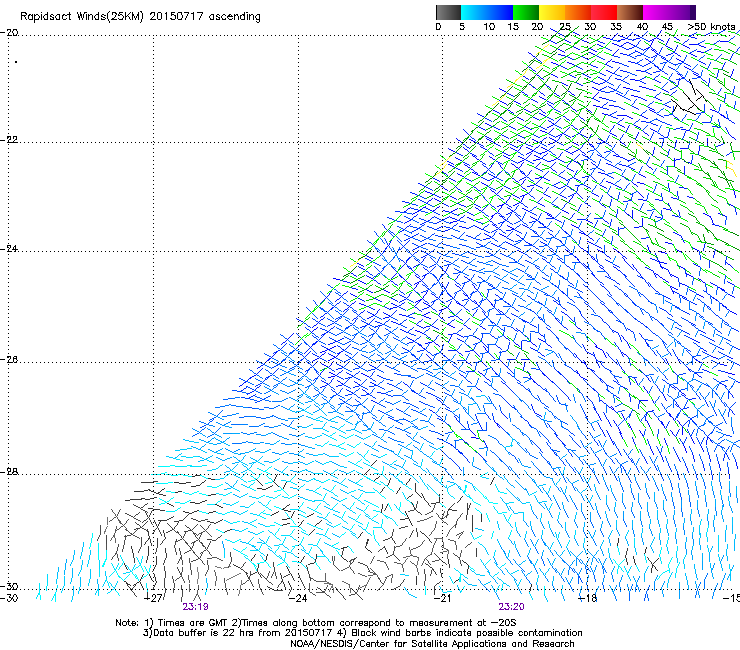Screen dimensions: 740x650
Task: Click the yellow 20-25 knots legend segment
Action: [x=552, y=12]
